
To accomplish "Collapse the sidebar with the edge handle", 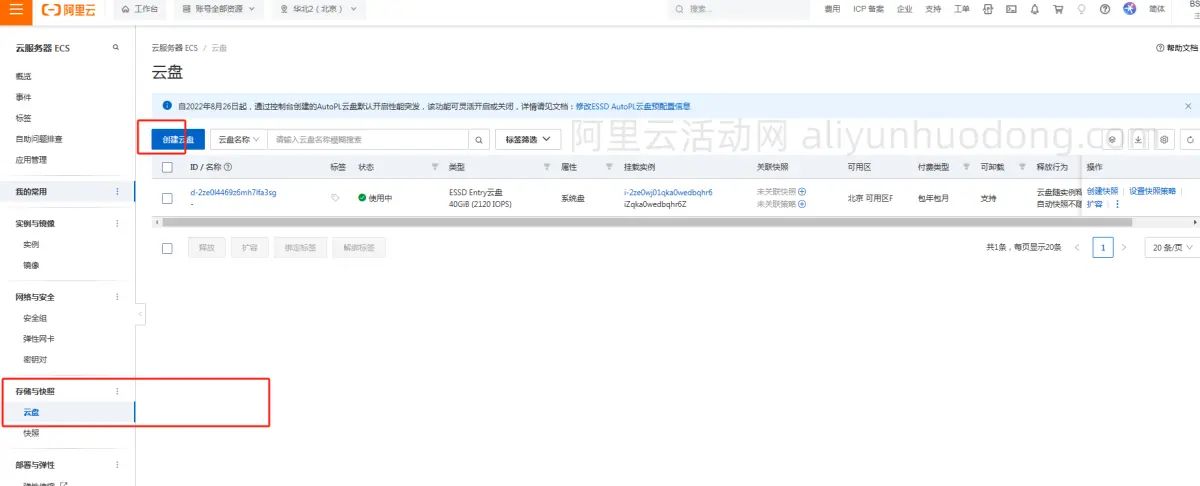I will point(140,314).
